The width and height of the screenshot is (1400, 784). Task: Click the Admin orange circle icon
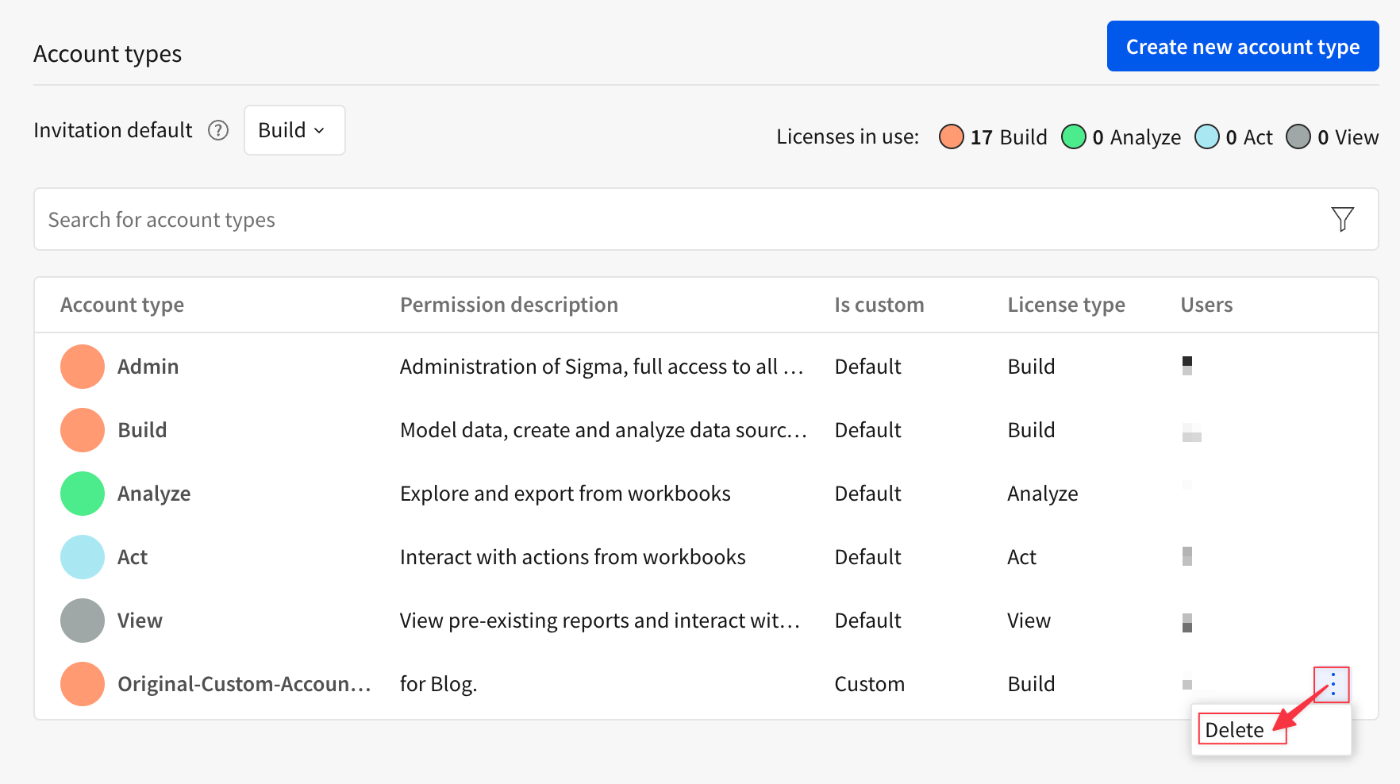82,366
